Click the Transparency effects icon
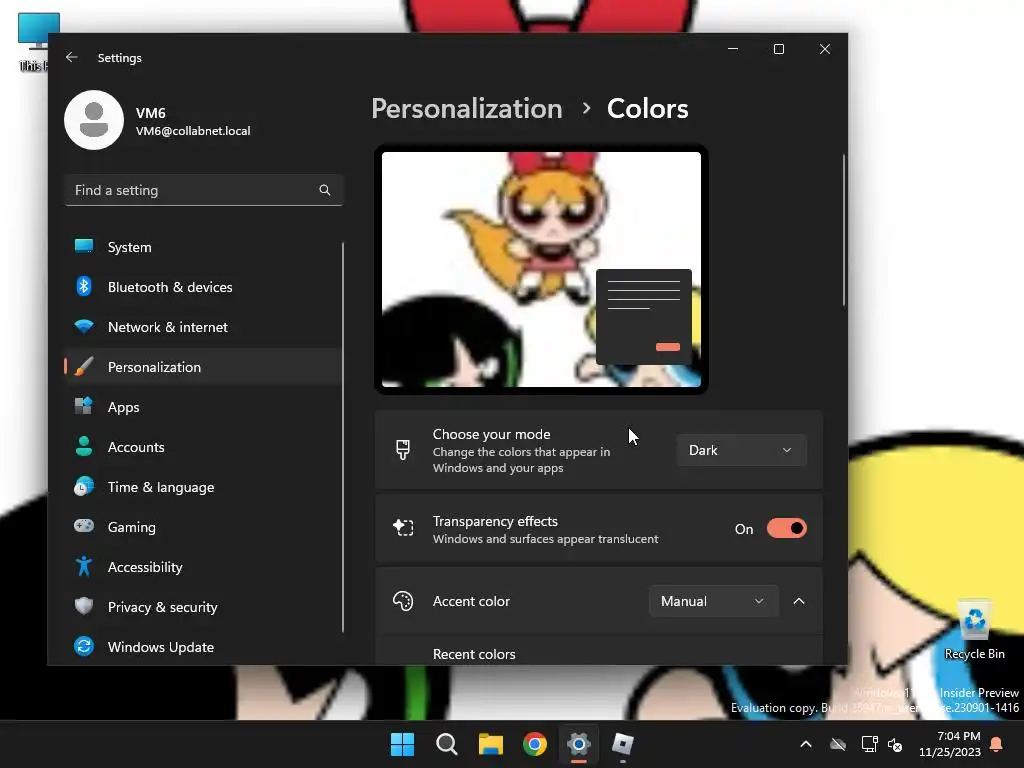The width and height of the screenshot is (1024, 768). pos(403,528)
